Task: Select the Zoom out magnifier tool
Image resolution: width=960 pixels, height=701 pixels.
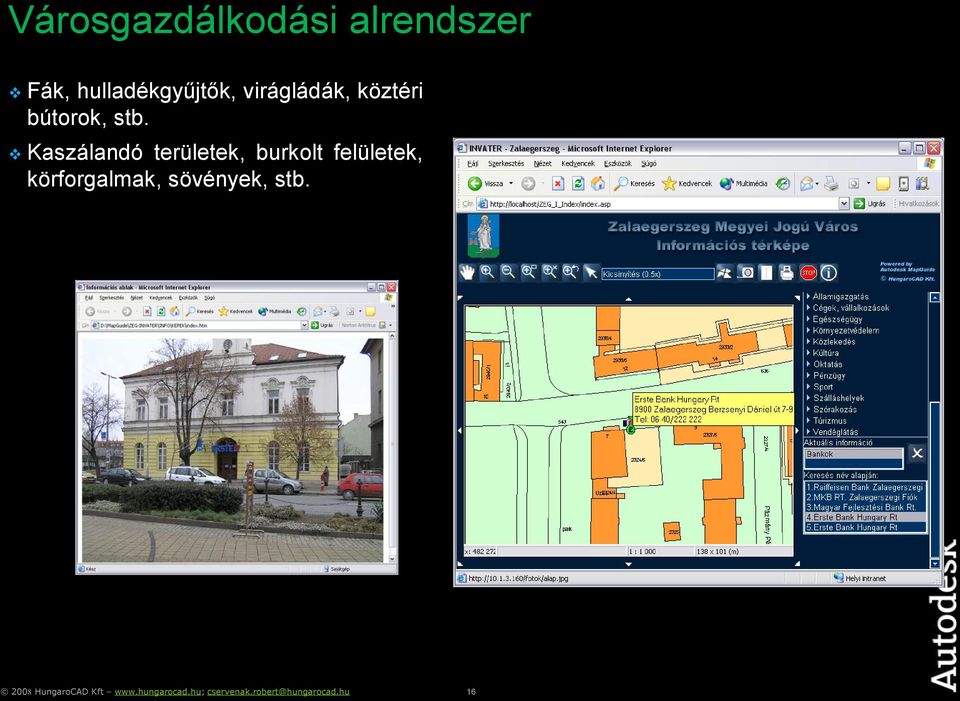Action: (508, 273)
